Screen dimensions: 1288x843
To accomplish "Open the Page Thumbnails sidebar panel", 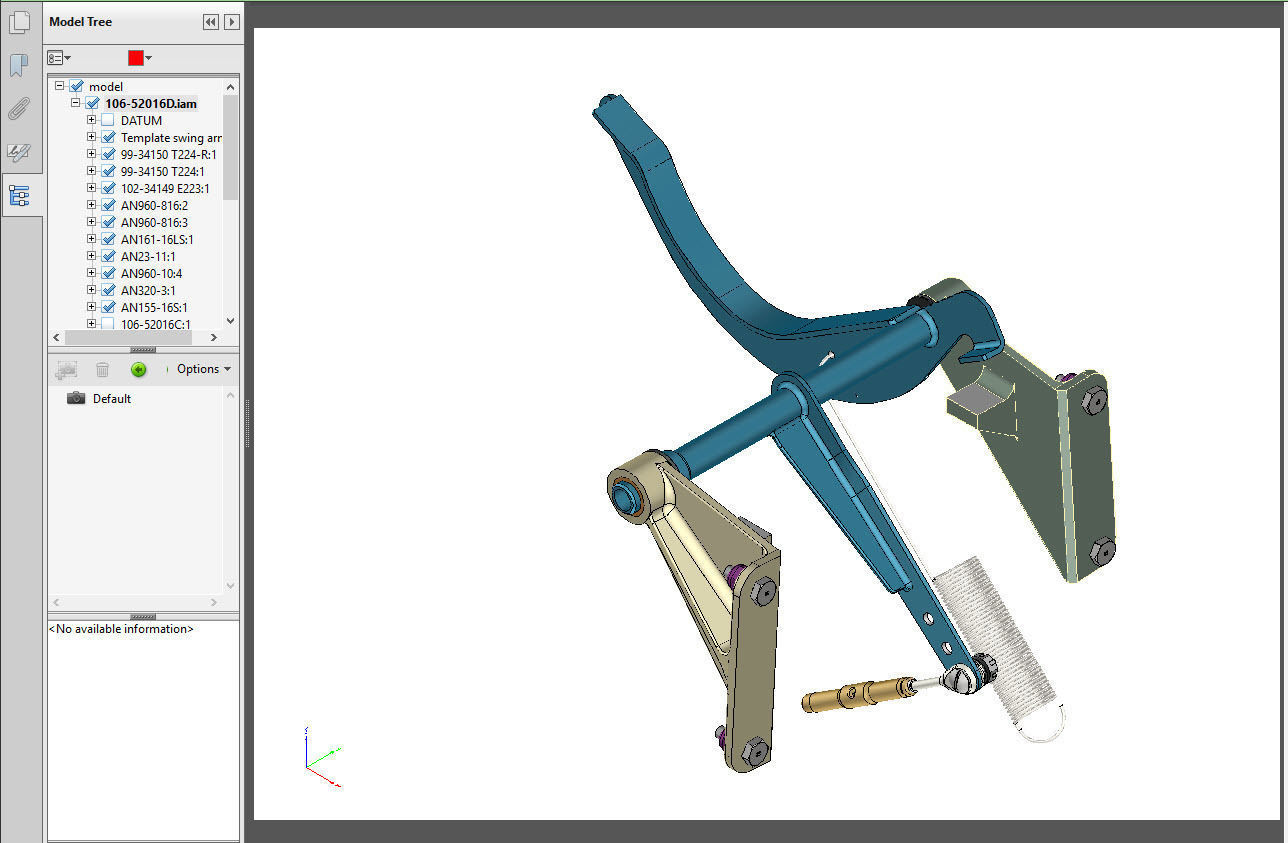I will tap(20, 22).
